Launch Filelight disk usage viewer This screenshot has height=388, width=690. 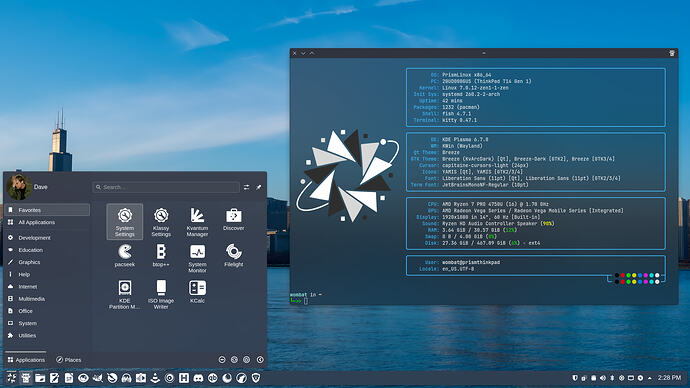(x=234, y=255)
